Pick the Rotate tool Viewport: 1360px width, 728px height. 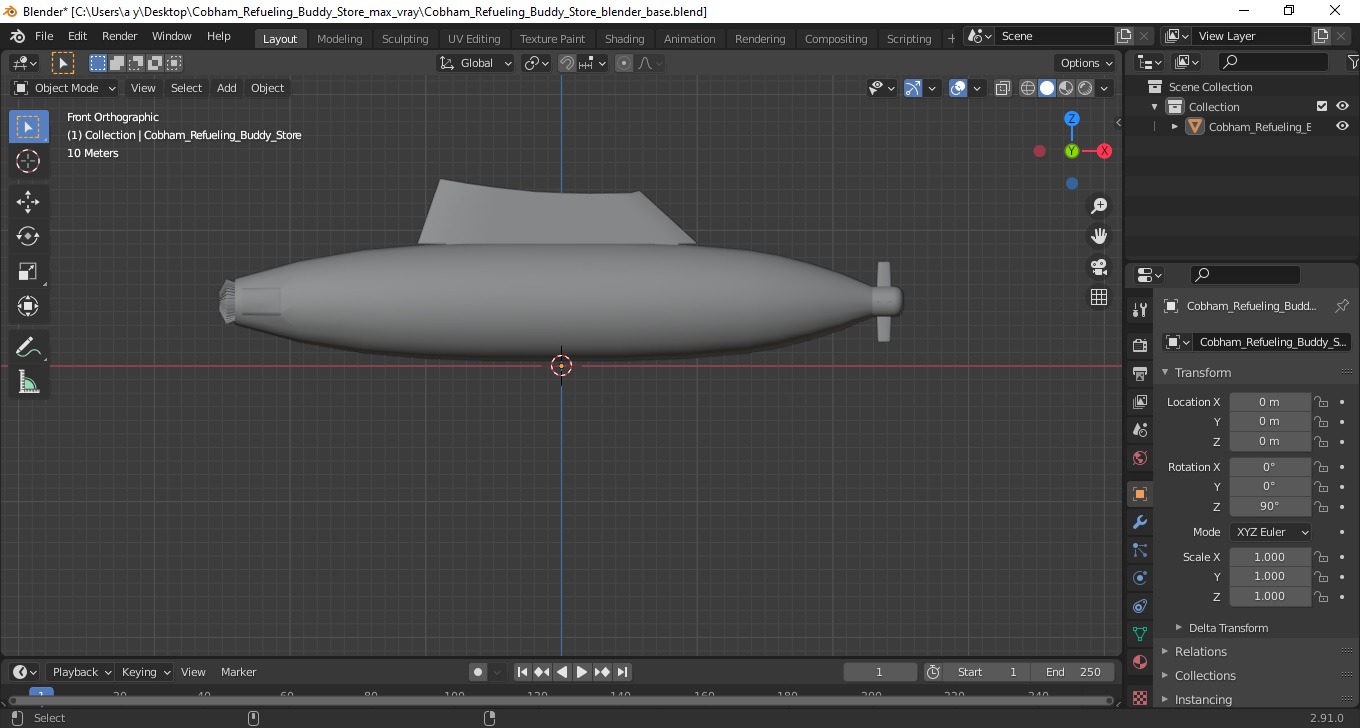(28, 237)
